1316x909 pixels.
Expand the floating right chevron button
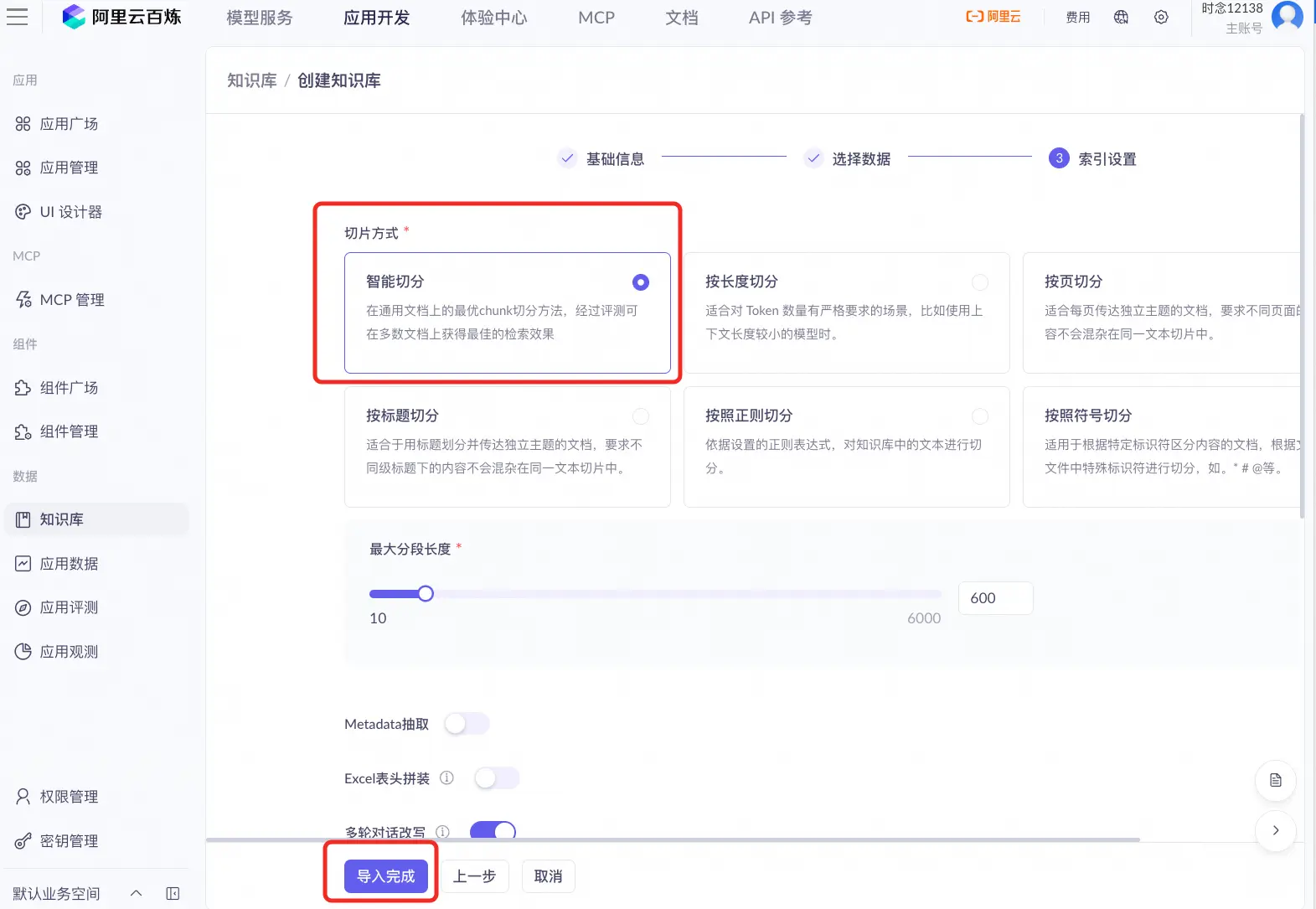click(1276, 830)
